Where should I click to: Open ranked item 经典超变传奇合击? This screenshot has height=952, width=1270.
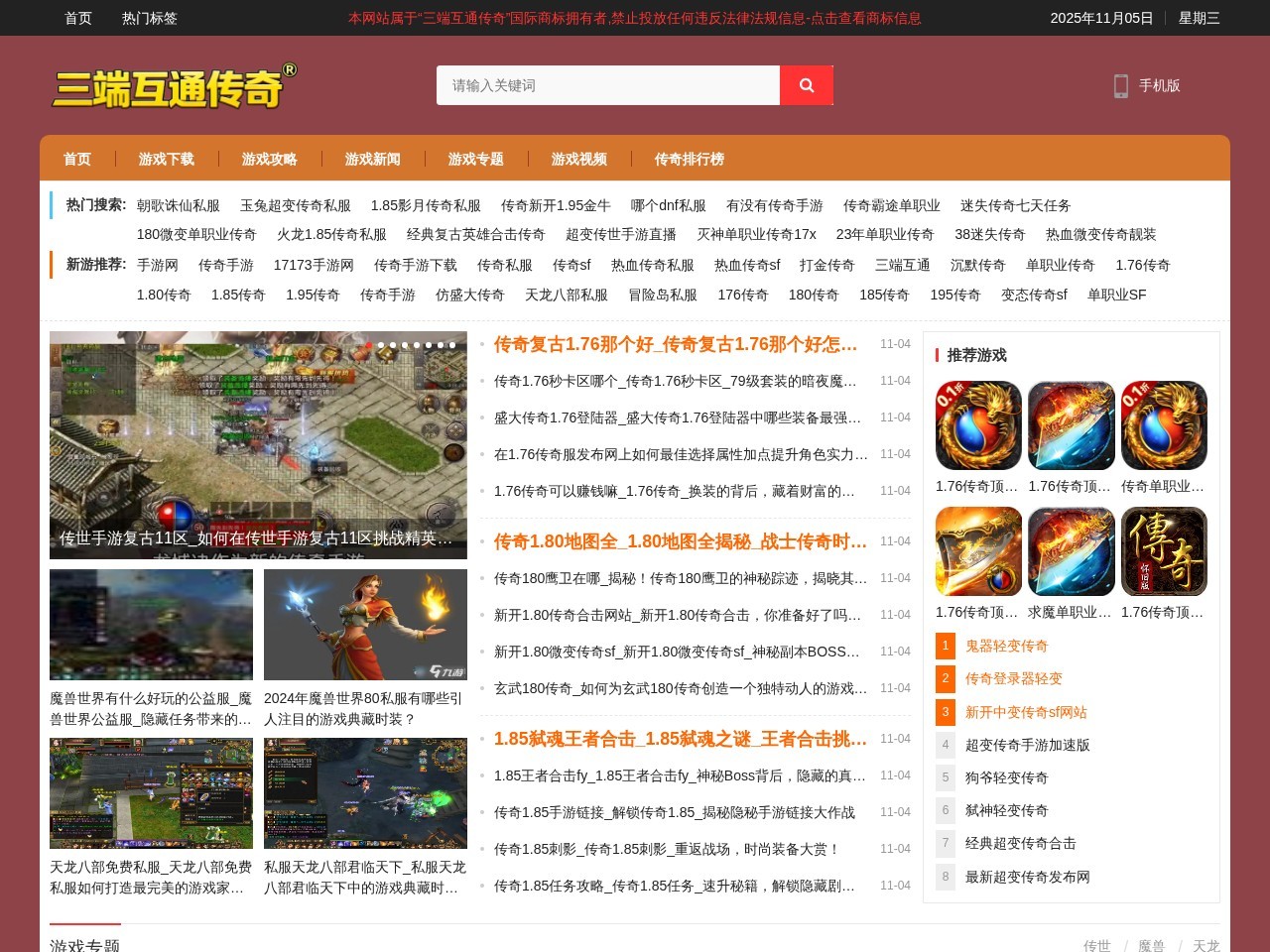click(1020, 843)
